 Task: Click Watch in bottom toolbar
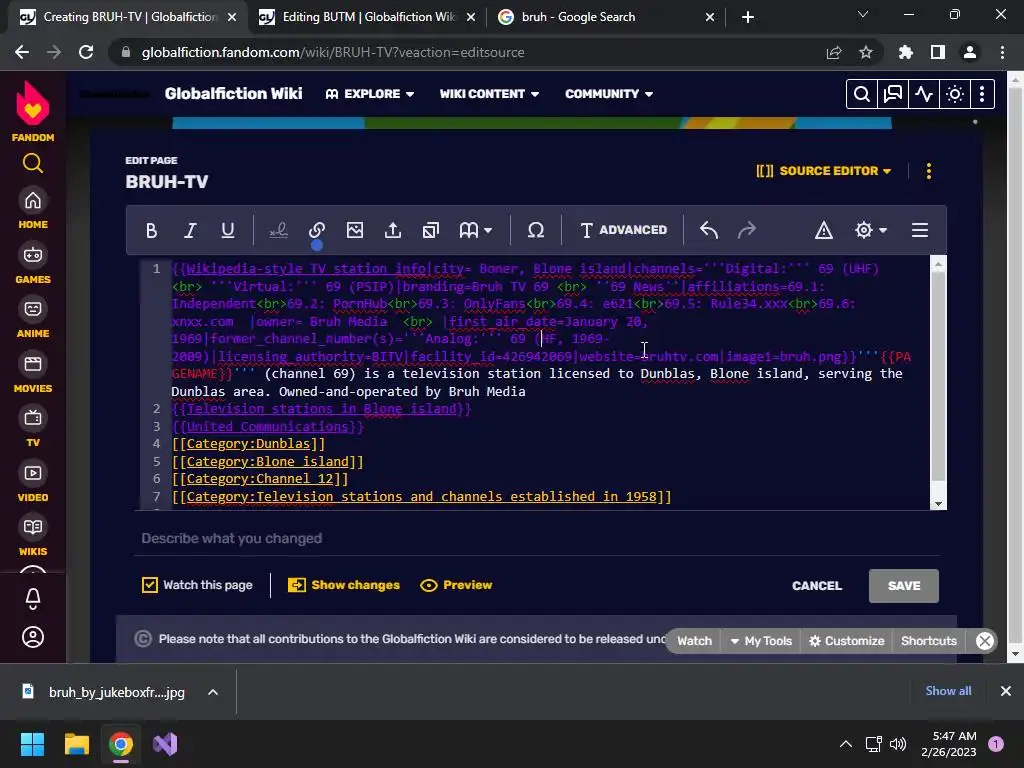pyautogui.click(x=694, y=641)
